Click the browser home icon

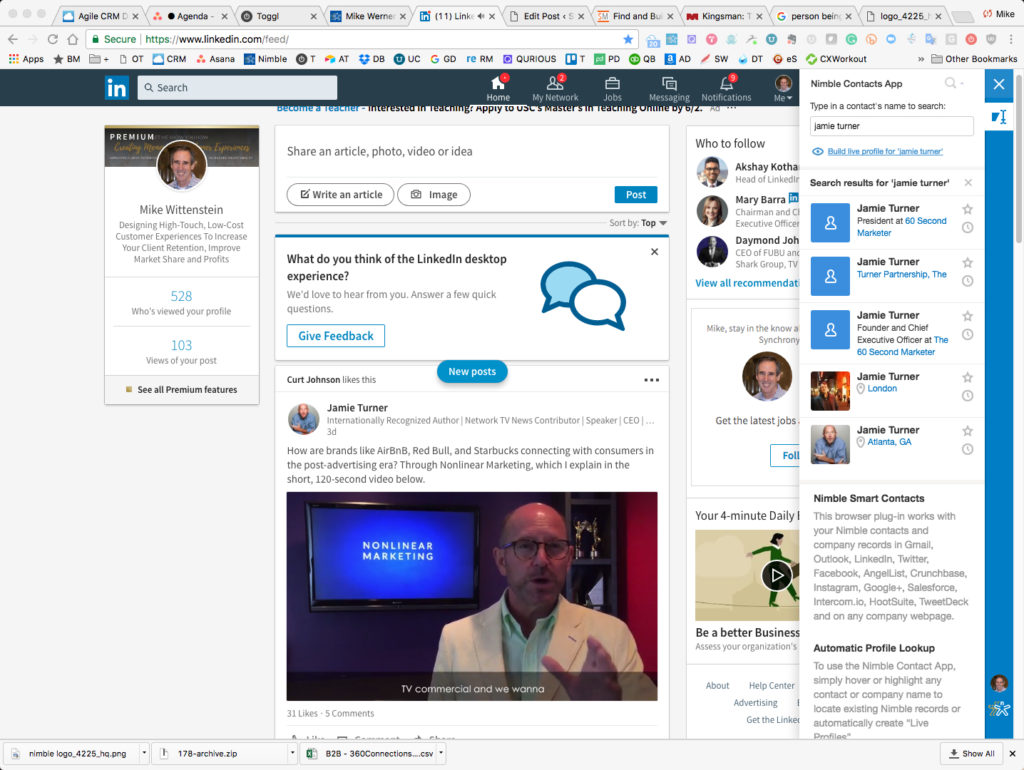(x=72, y=39)
